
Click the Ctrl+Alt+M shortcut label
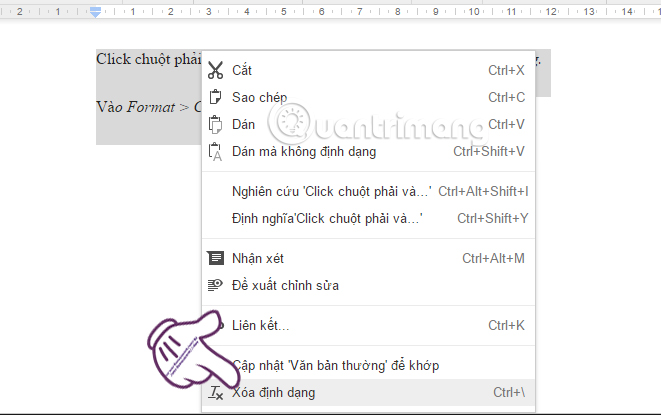pos(493,258)
